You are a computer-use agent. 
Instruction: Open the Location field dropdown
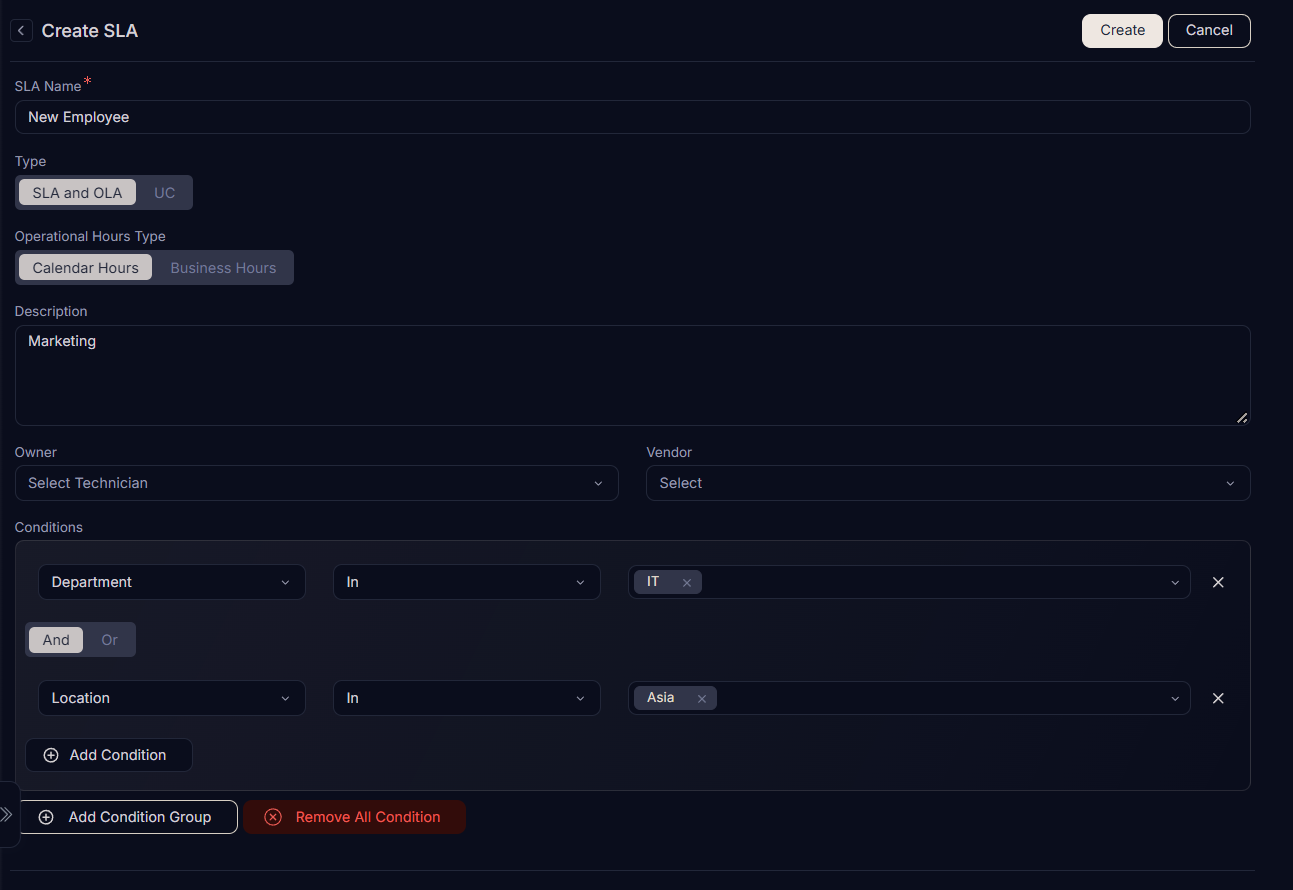pyautogui.click(x=172, y=698)
